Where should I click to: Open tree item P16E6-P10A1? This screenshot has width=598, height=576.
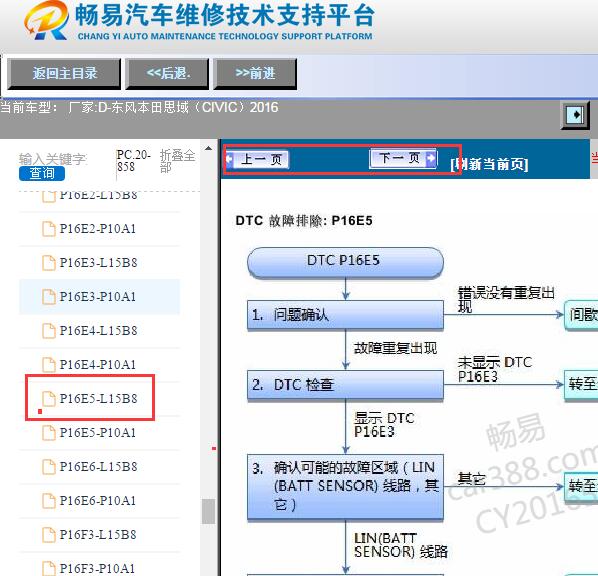click(99, 500)
